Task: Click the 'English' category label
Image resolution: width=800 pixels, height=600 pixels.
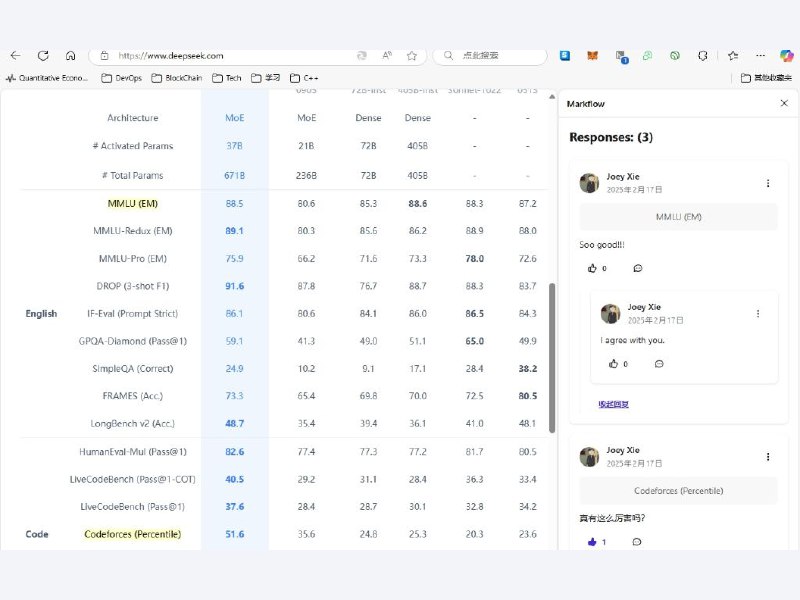Action: [x=41, y=314]
